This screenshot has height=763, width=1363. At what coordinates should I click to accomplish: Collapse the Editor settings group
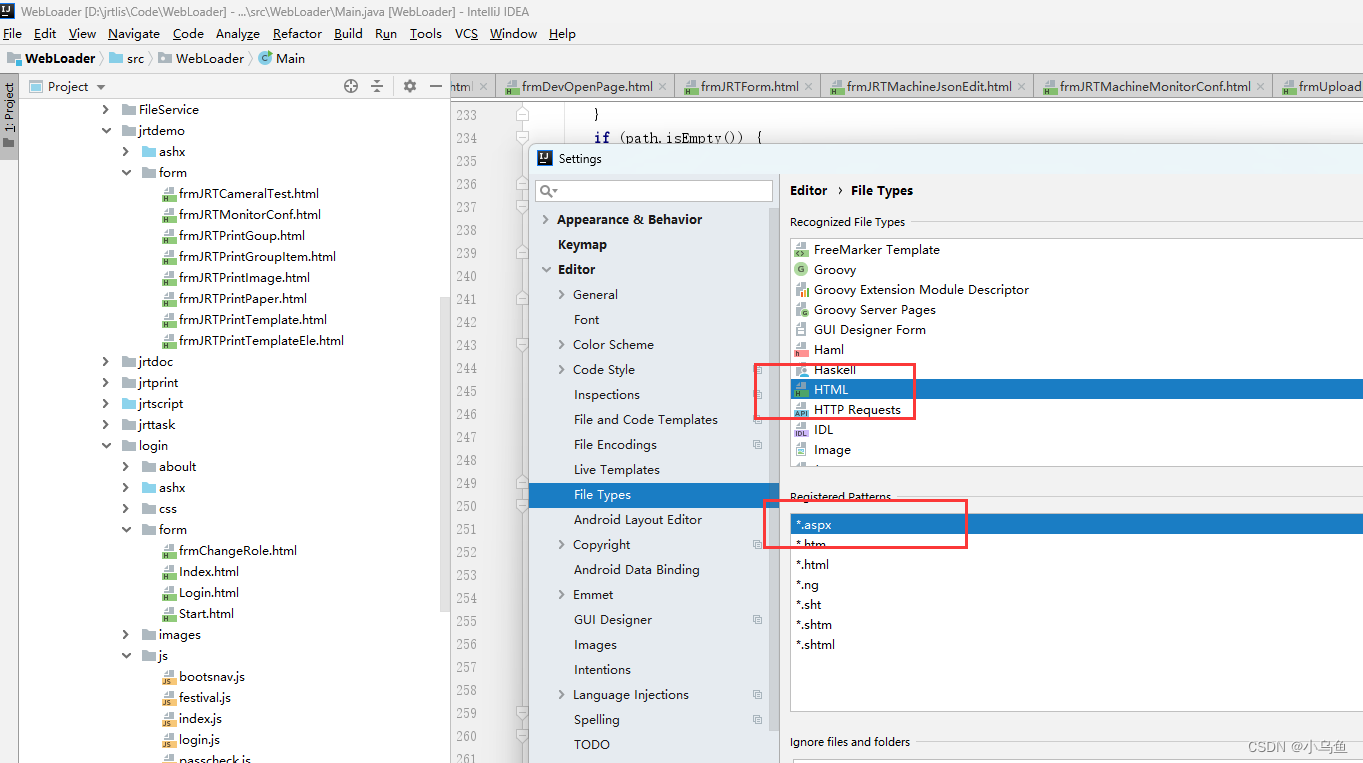pyautogui.click(x=546, y=270)
